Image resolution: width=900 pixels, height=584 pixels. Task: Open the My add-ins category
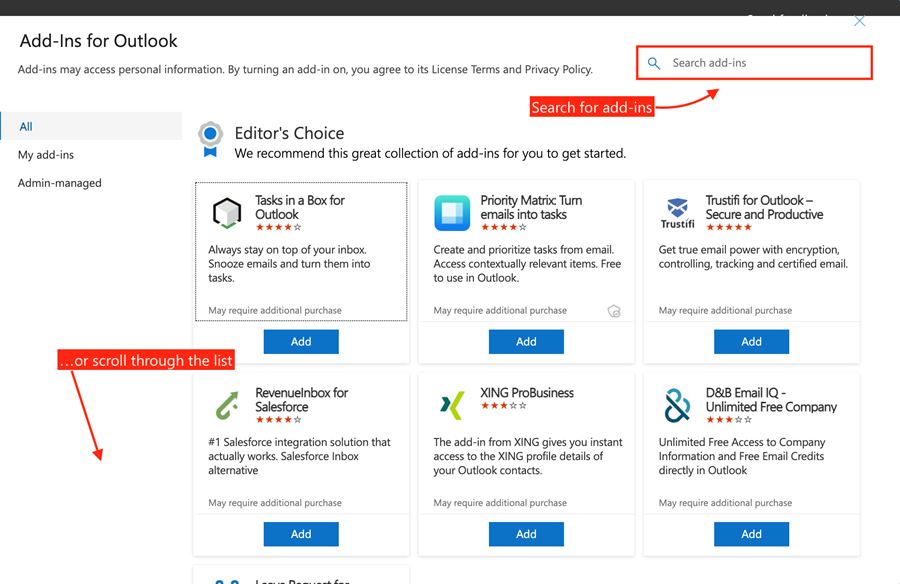tap(46, 155)
